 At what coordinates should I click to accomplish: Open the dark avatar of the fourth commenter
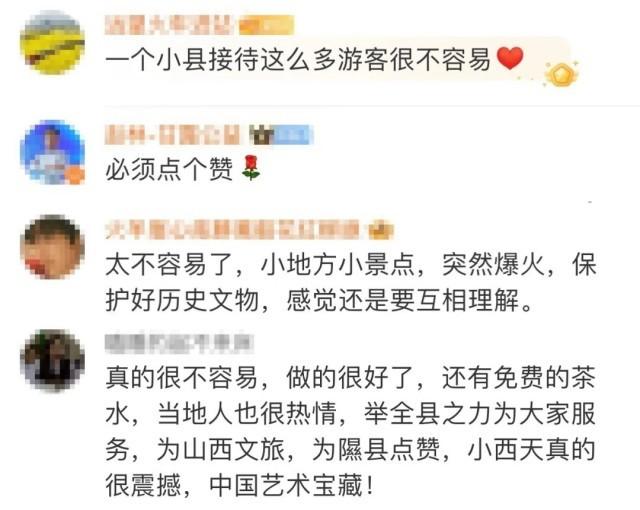[x=52, y=361]
